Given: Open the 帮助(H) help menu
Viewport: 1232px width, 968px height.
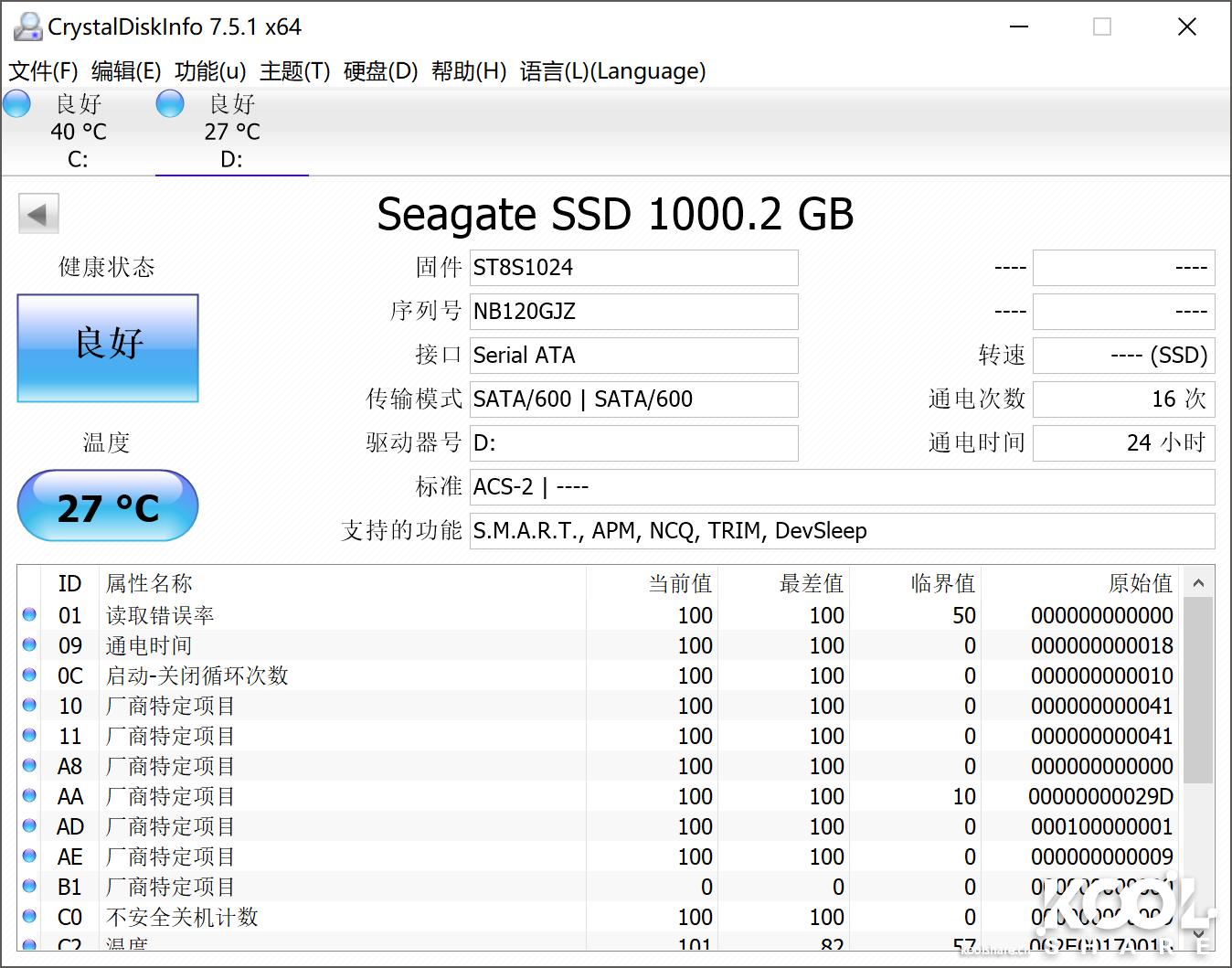Looking at the screenshot, I should (468, 71).
